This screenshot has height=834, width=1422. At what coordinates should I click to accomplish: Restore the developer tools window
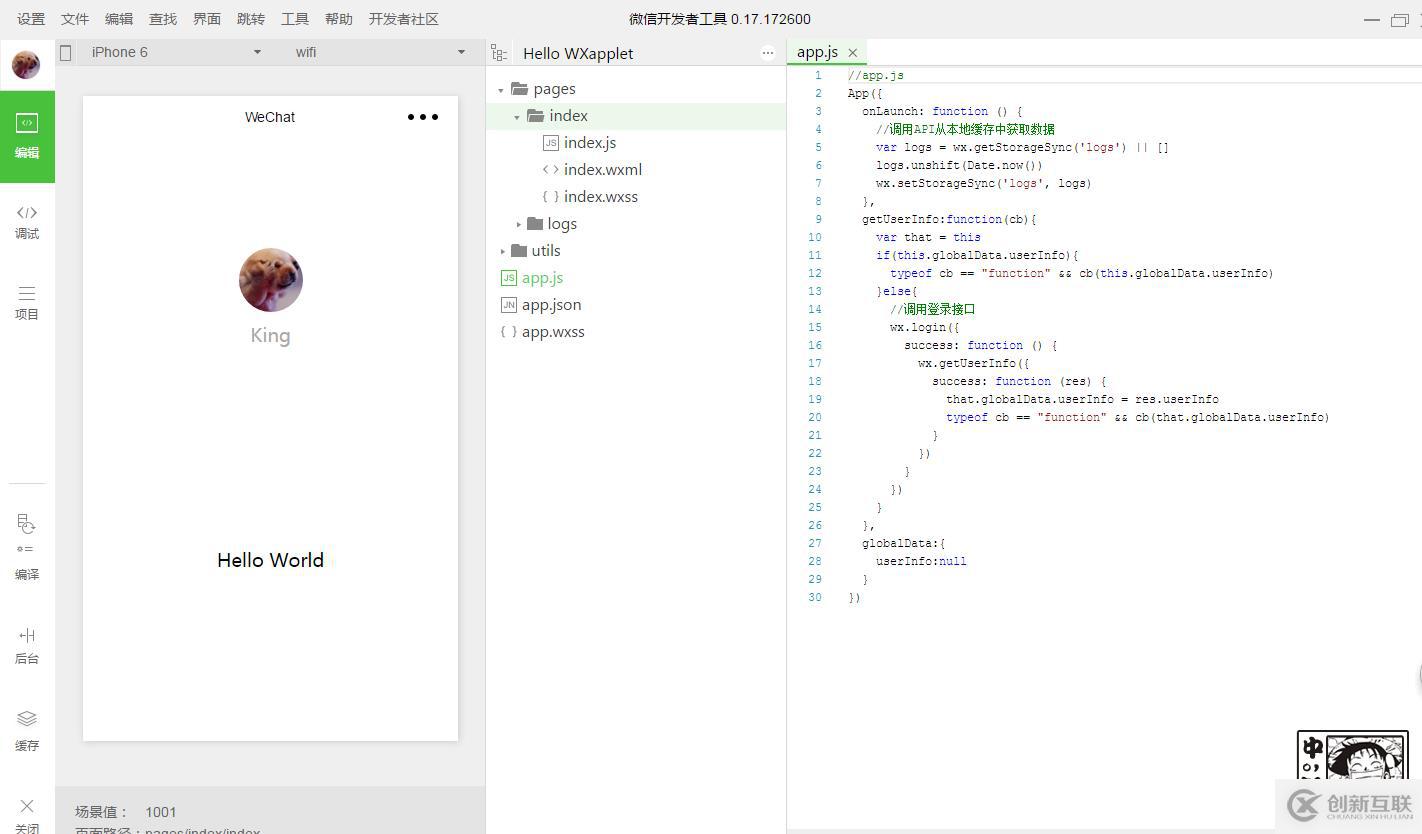tap(1400, 20)
